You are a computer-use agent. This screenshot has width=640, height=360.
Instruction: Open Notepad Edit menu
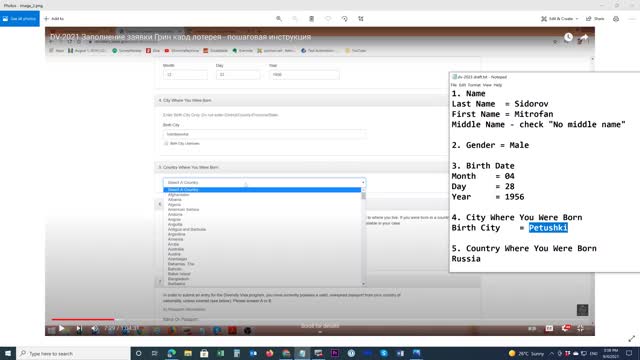coord(462,85)
